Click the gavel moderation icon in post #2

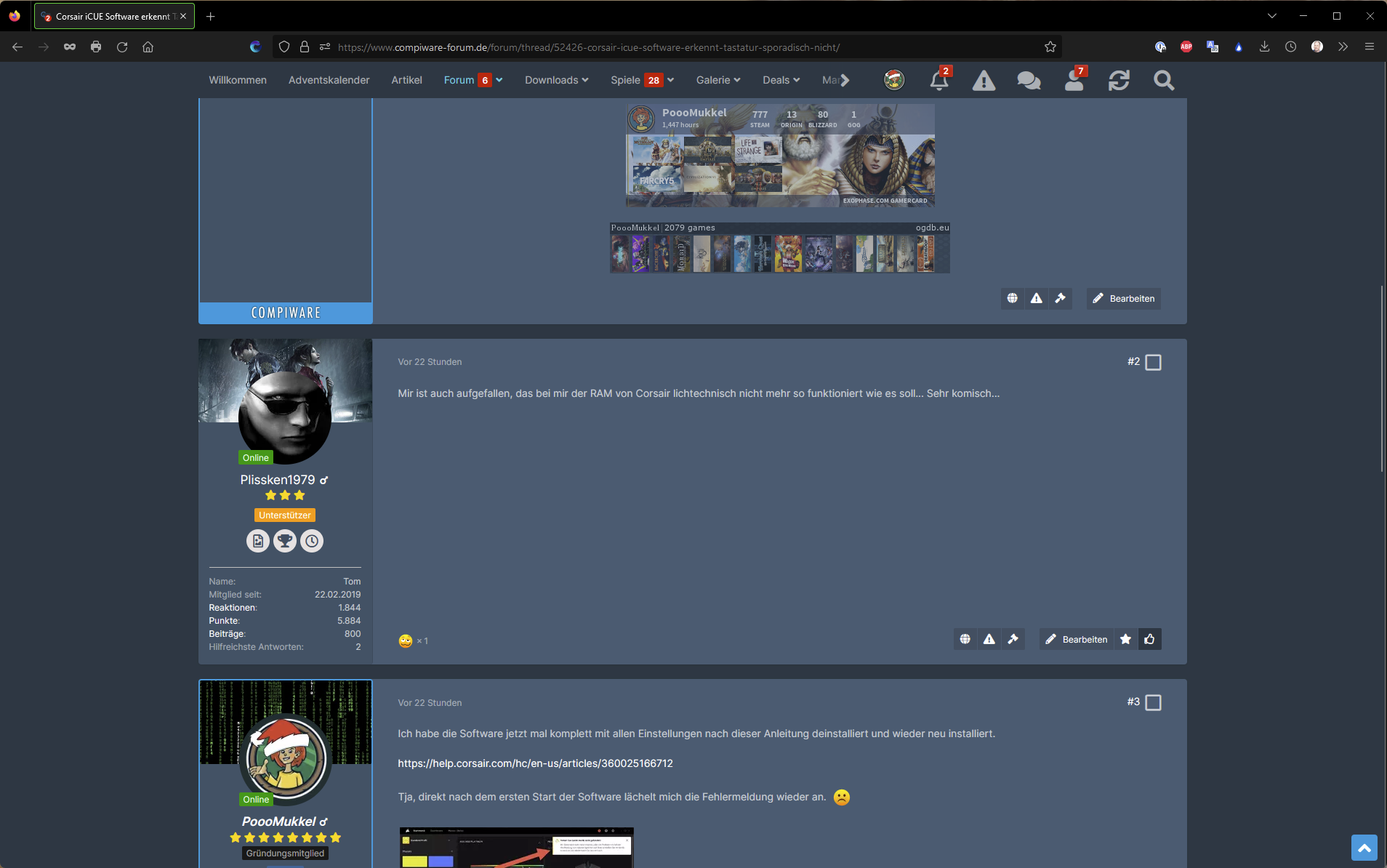(1013, 639)
